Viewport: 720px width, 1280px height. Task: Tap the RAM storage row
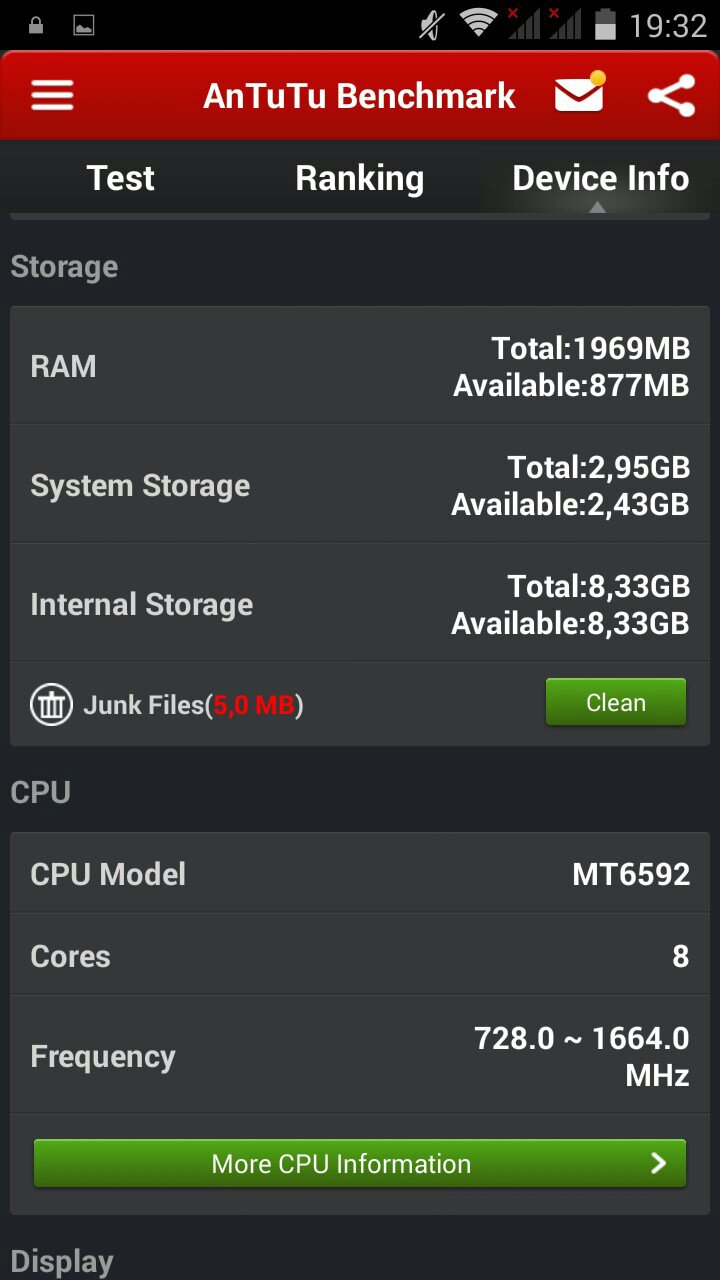pos(360,366)
